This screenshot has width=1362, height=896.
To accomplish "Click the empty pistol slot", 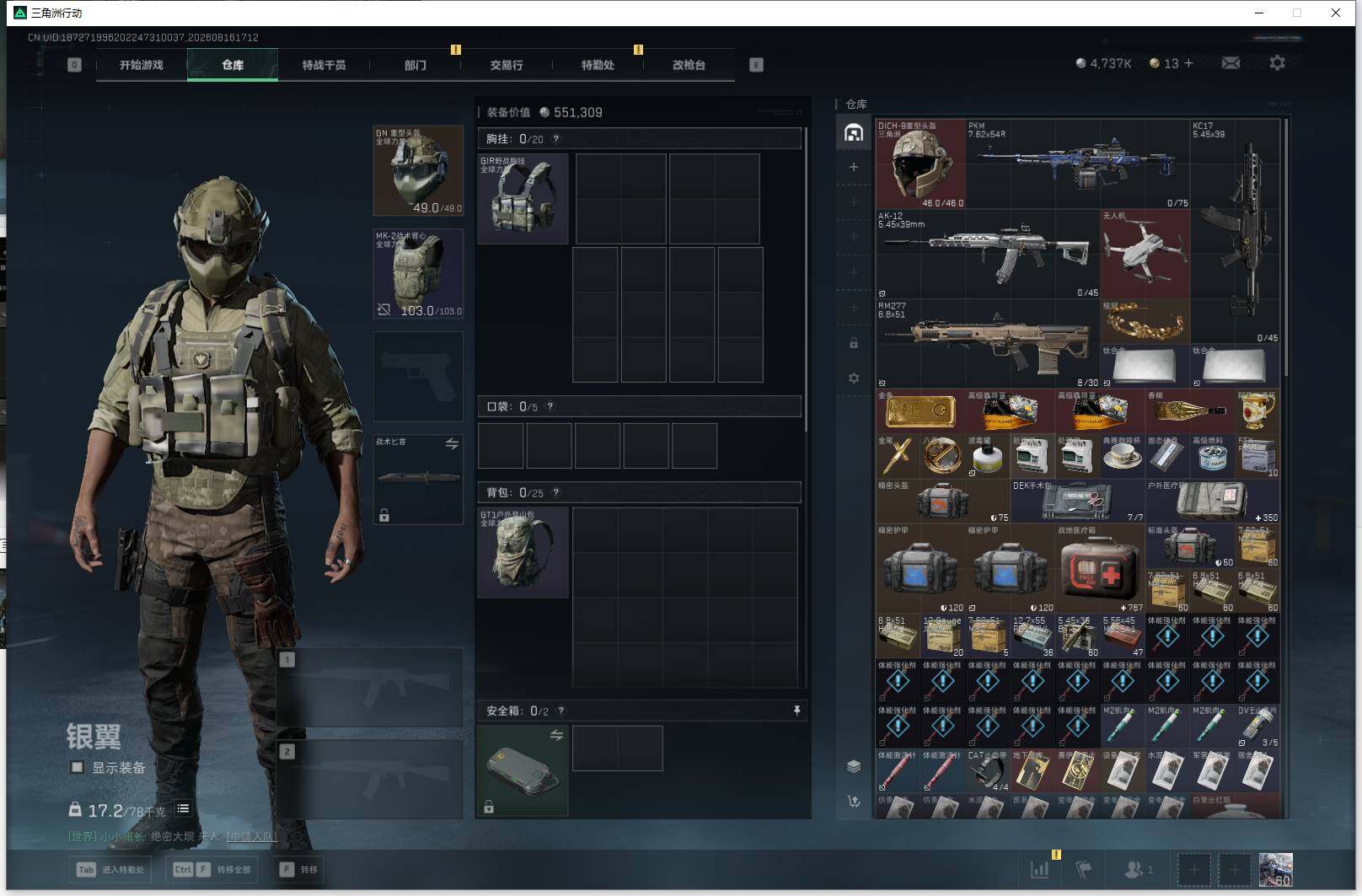I will [x=418, y=377].
